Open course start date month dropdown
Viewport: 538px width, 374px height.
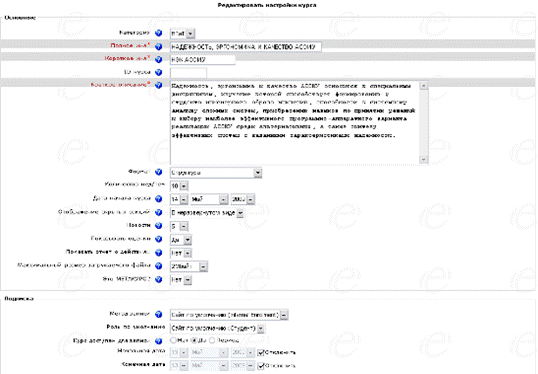click(209, 199)
